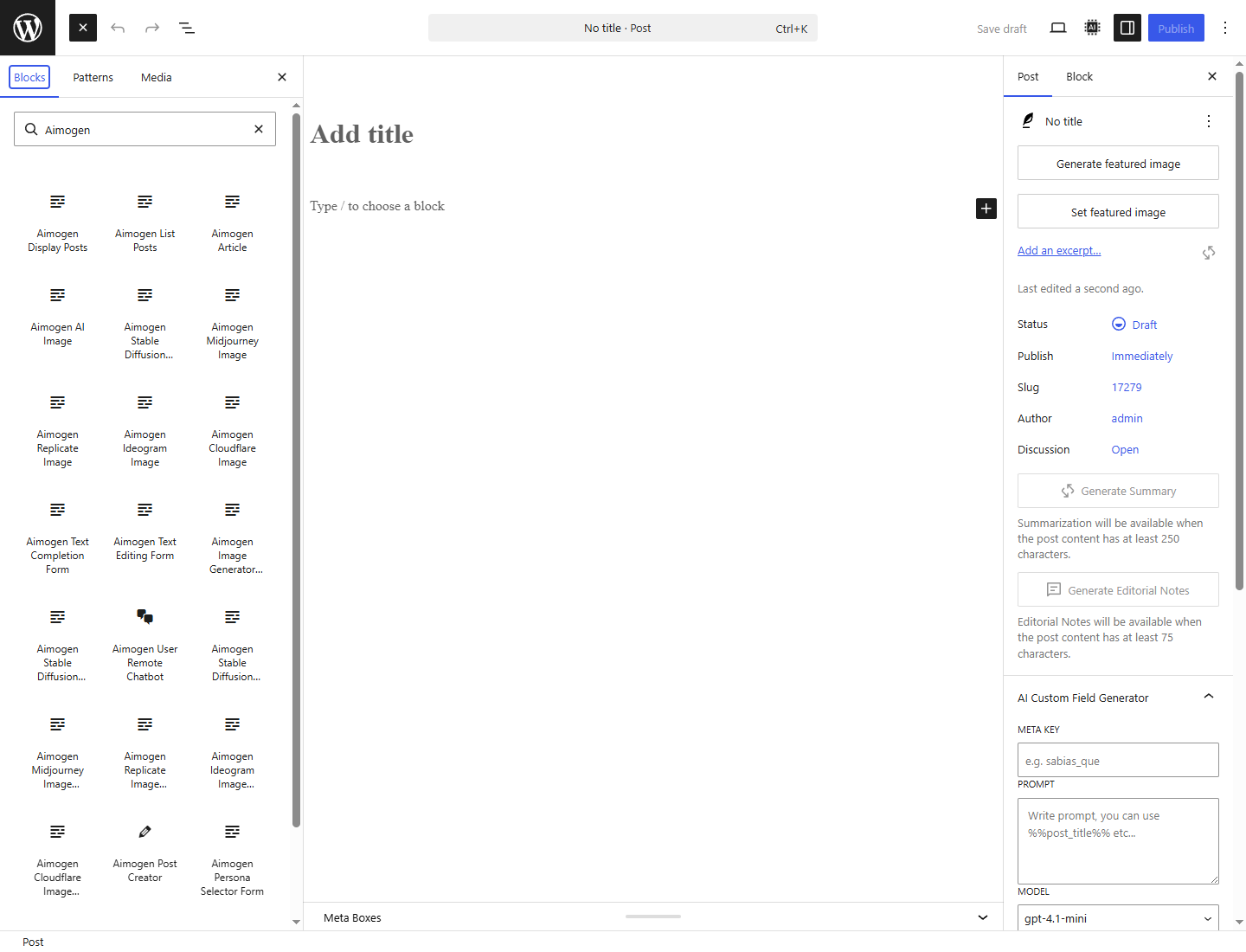
Task: Expand the Meta Boxes panel
Action: (653, 917)
